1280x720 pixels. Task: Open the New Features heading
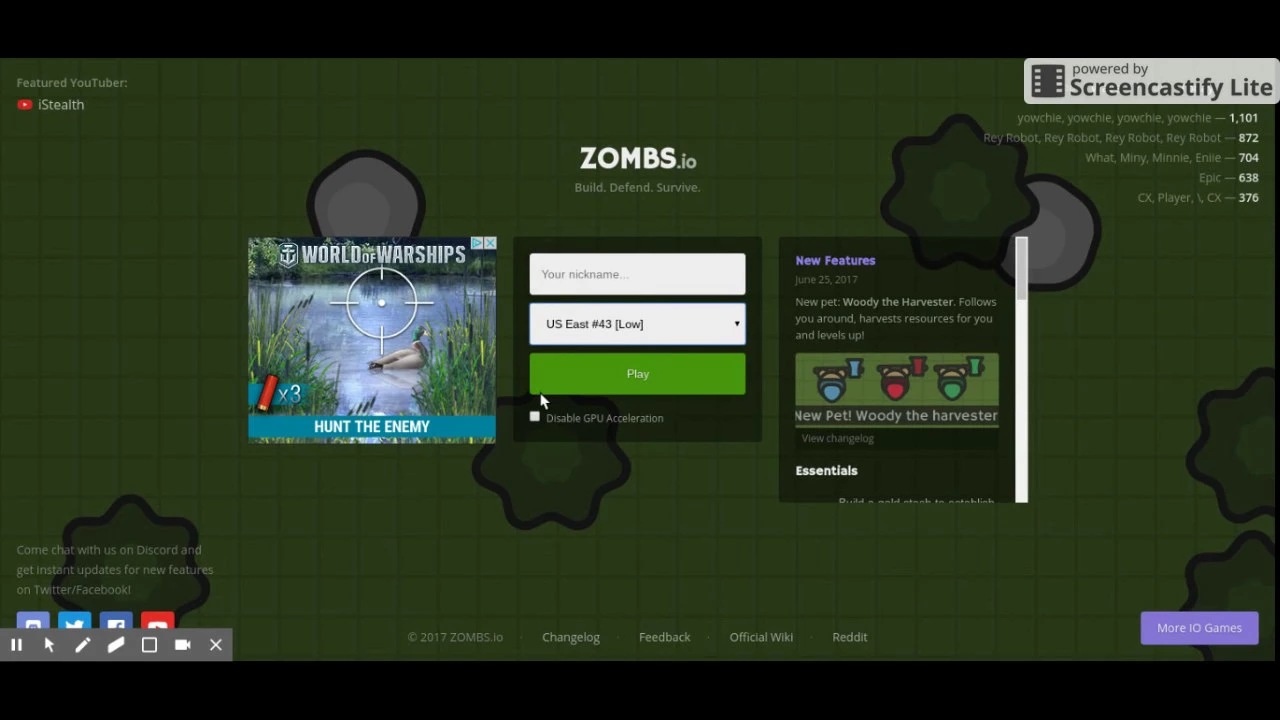tap(835, 260)
